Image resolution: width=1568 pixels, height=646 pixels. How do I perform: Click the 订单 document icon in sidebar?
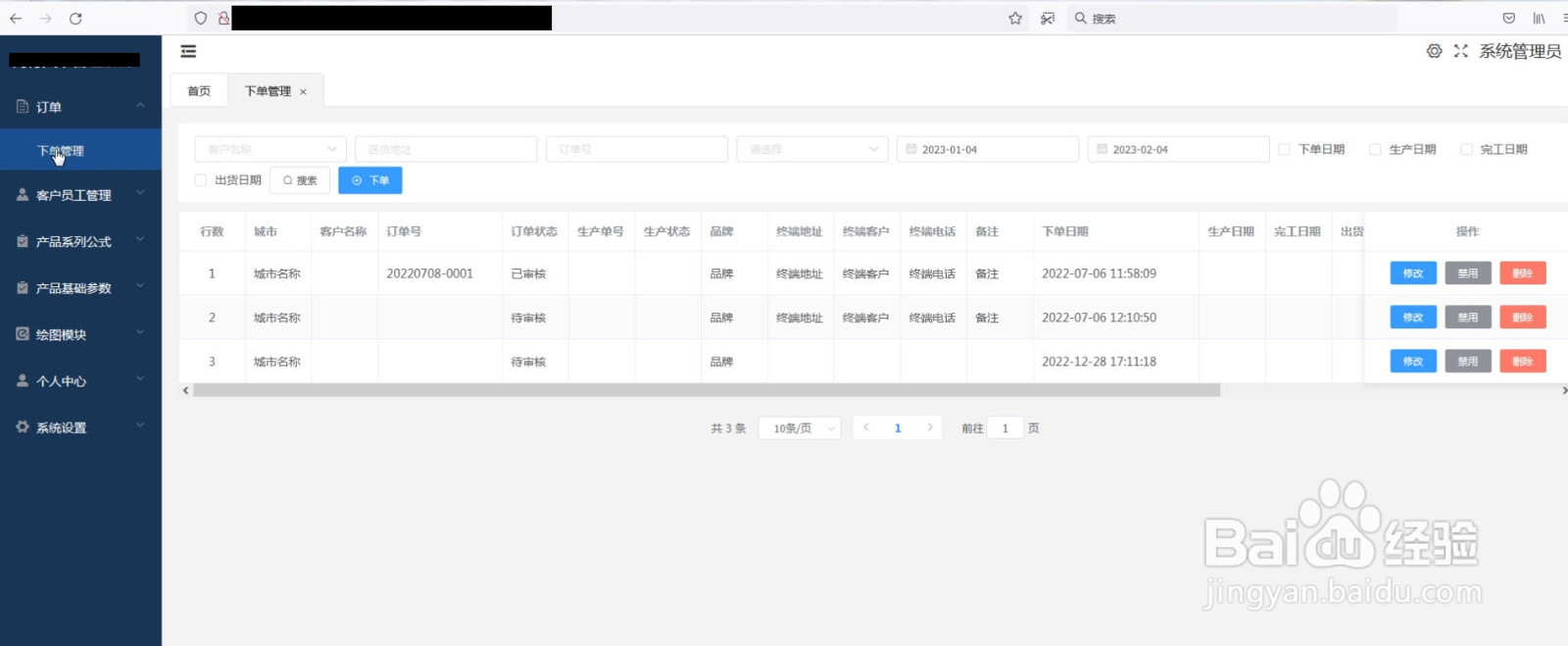[x=23, y=106]
